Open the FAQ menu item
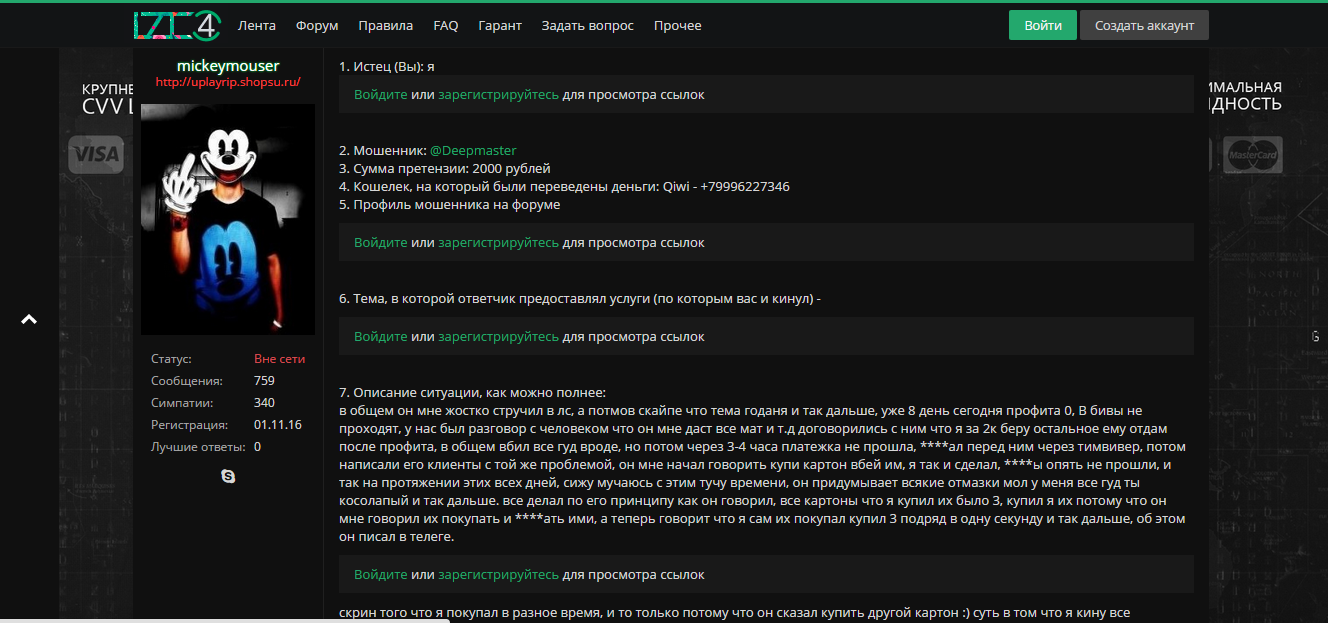The image size is (1328, 623). pyautogui.click(x=446, y=25)
